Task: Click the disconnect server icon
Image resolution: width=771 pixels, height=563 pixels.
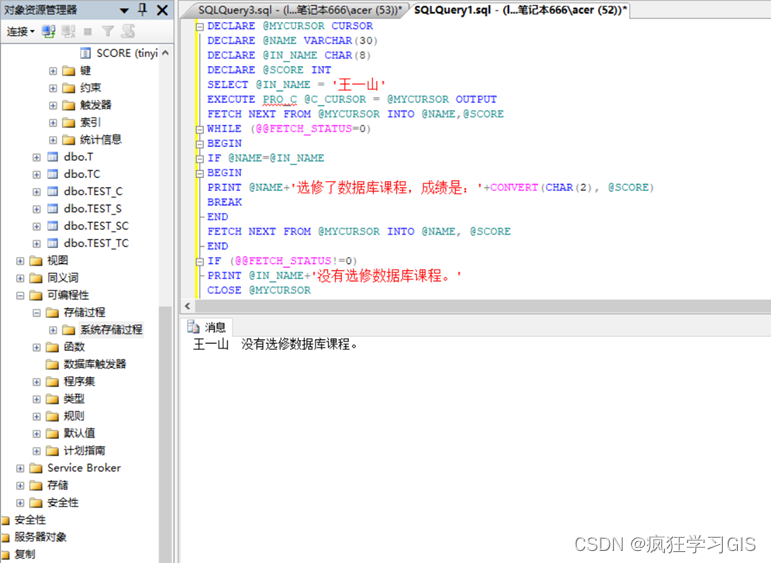Action: (x=68, y=31)
